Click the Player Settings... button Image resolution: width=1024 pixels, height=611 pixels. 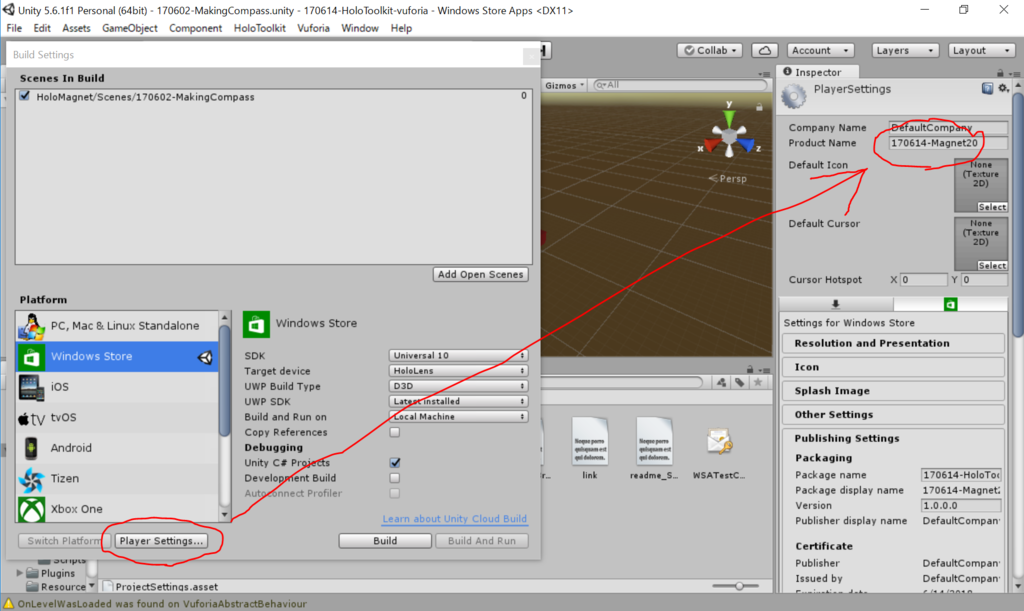161,540
